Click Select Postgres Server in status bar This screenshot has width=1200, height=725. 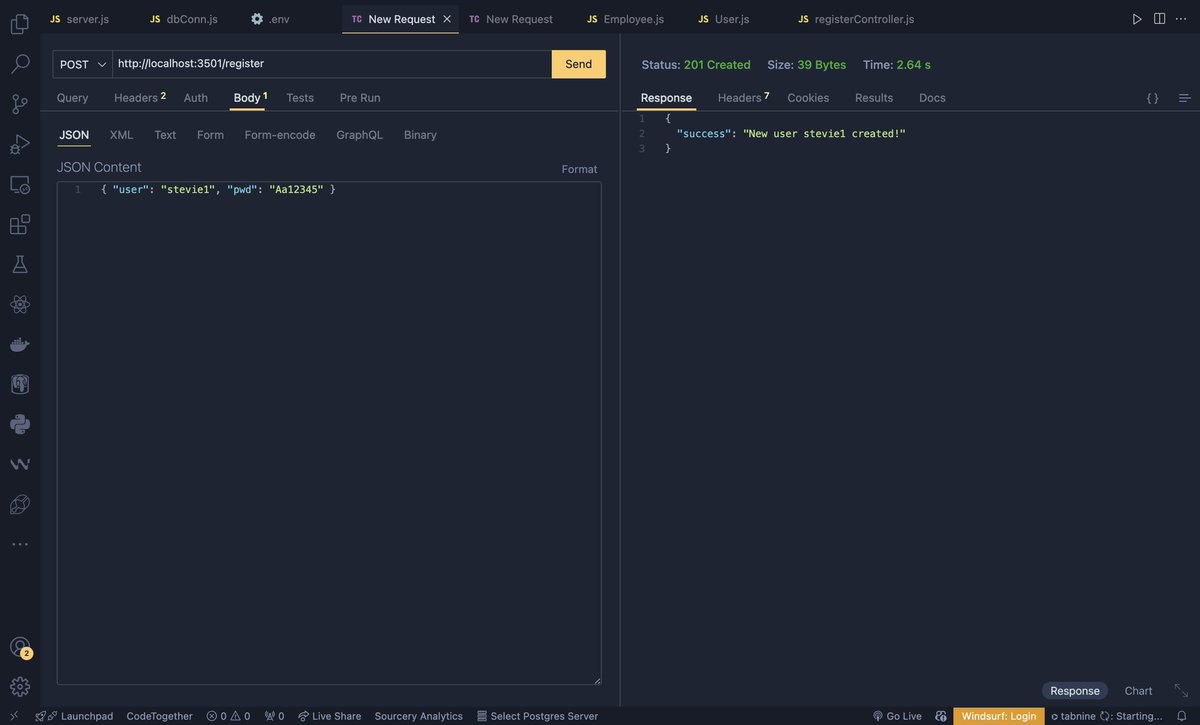pyautogui.click(x=537, y=716)
